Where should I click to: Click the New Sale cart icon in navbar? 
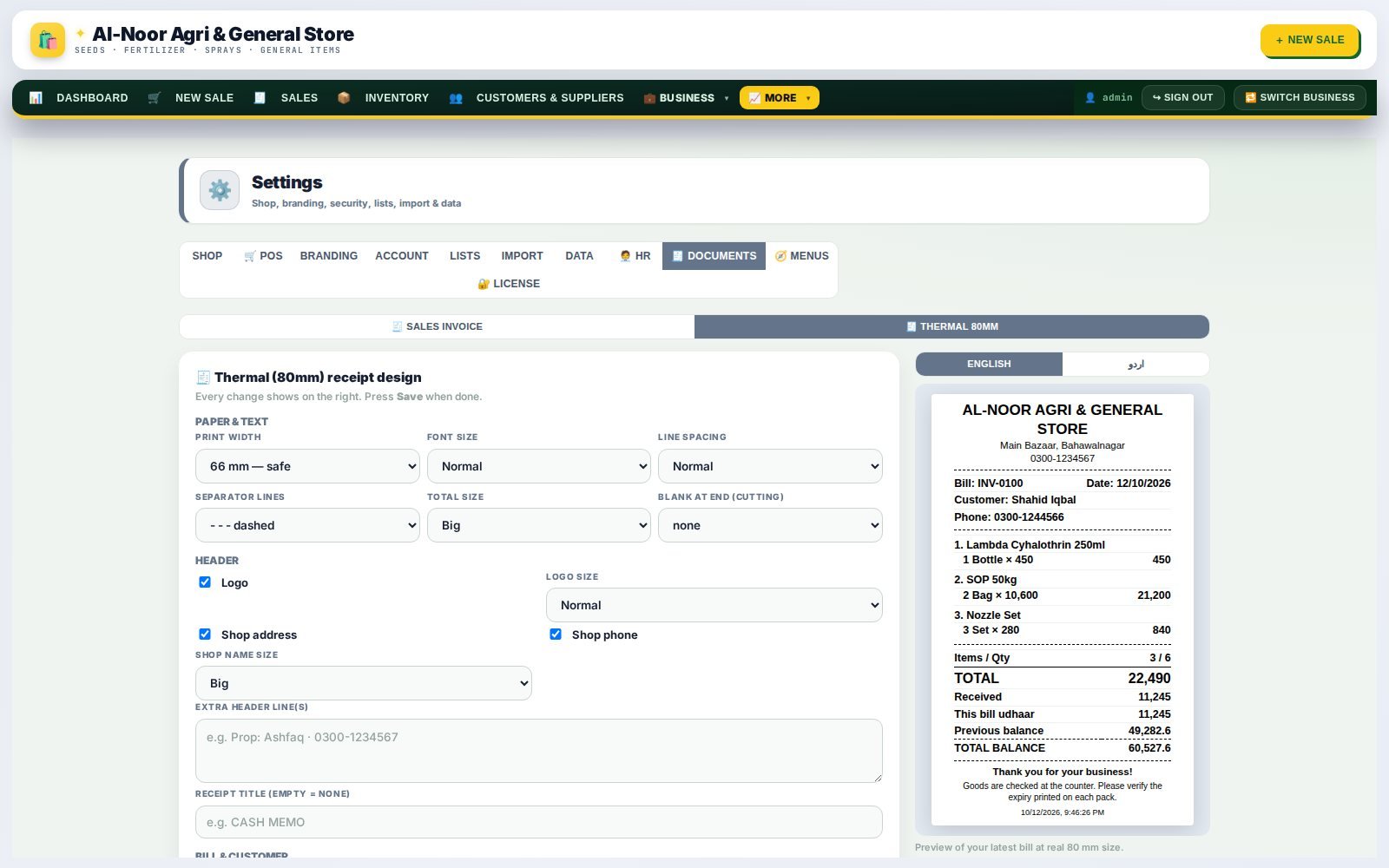(x=154, y=98)
